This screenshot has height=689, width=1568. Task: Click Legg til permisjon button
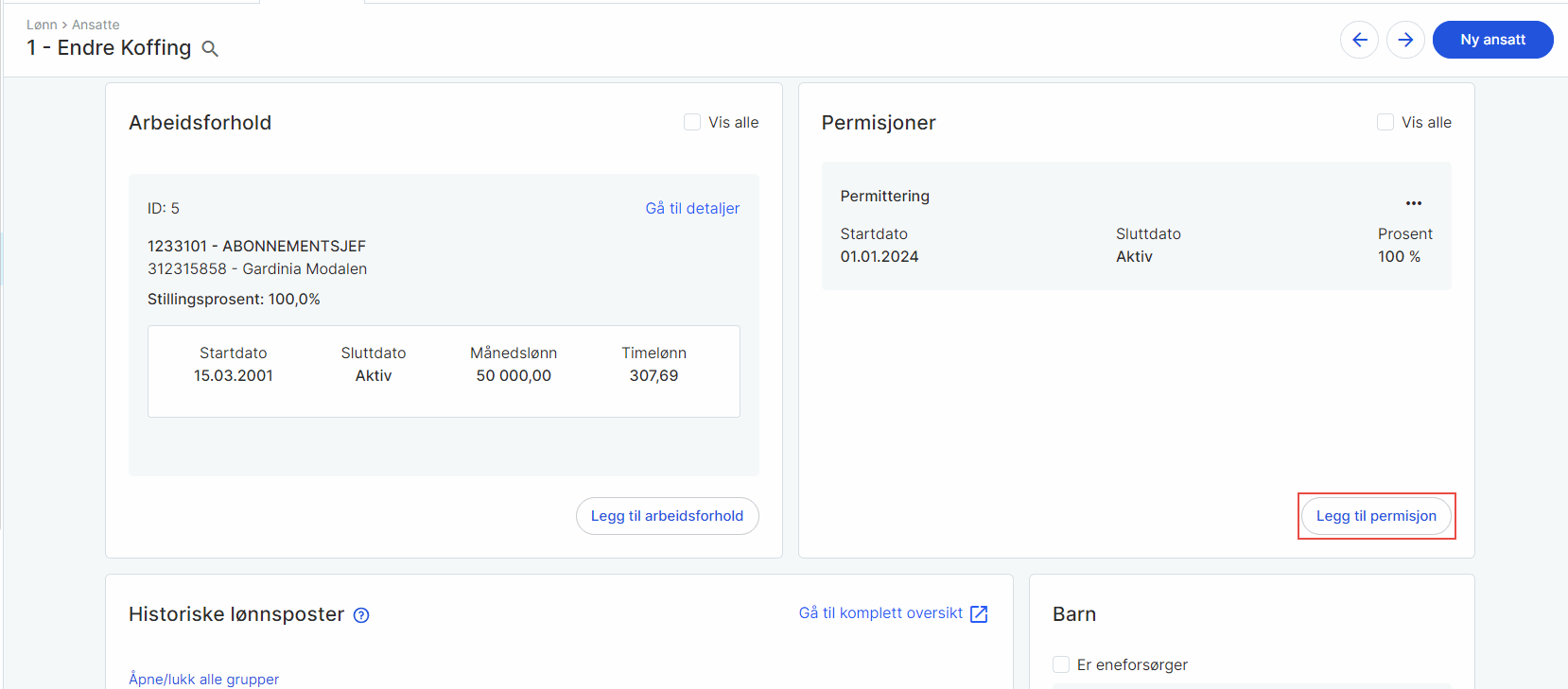tap(1376, 516)
